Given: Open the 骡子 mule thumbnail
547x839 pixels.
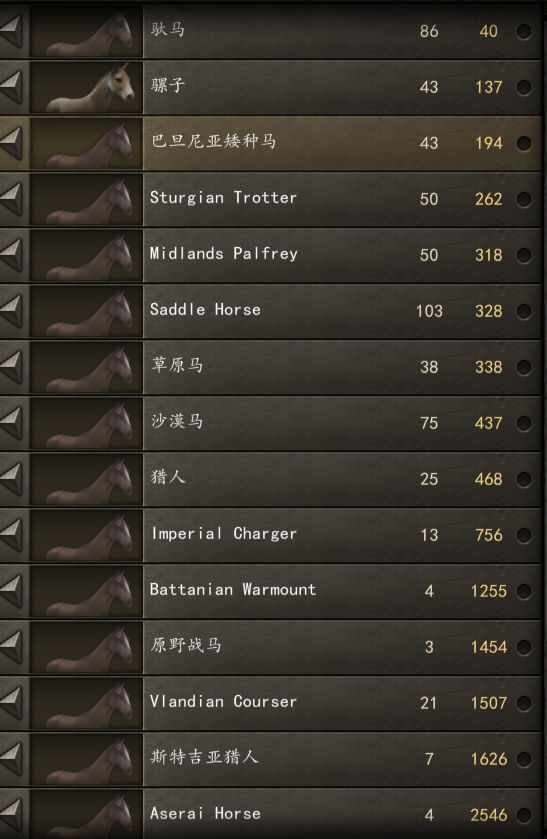Looking at the screenshot, I should pyautogui.click(x=86, y=87).
